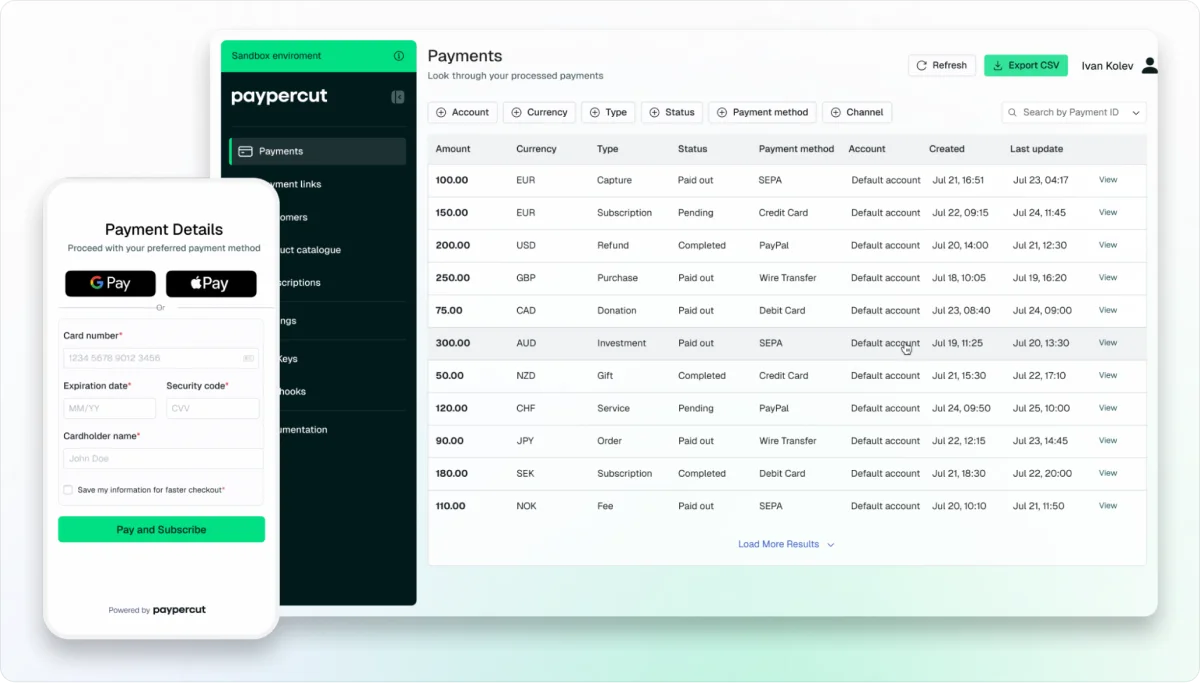Image resolution: width=1200 pixels, height=683 pixels.
Task: Click Jul 23, 08:40 created cell
Action: (961, 310)
